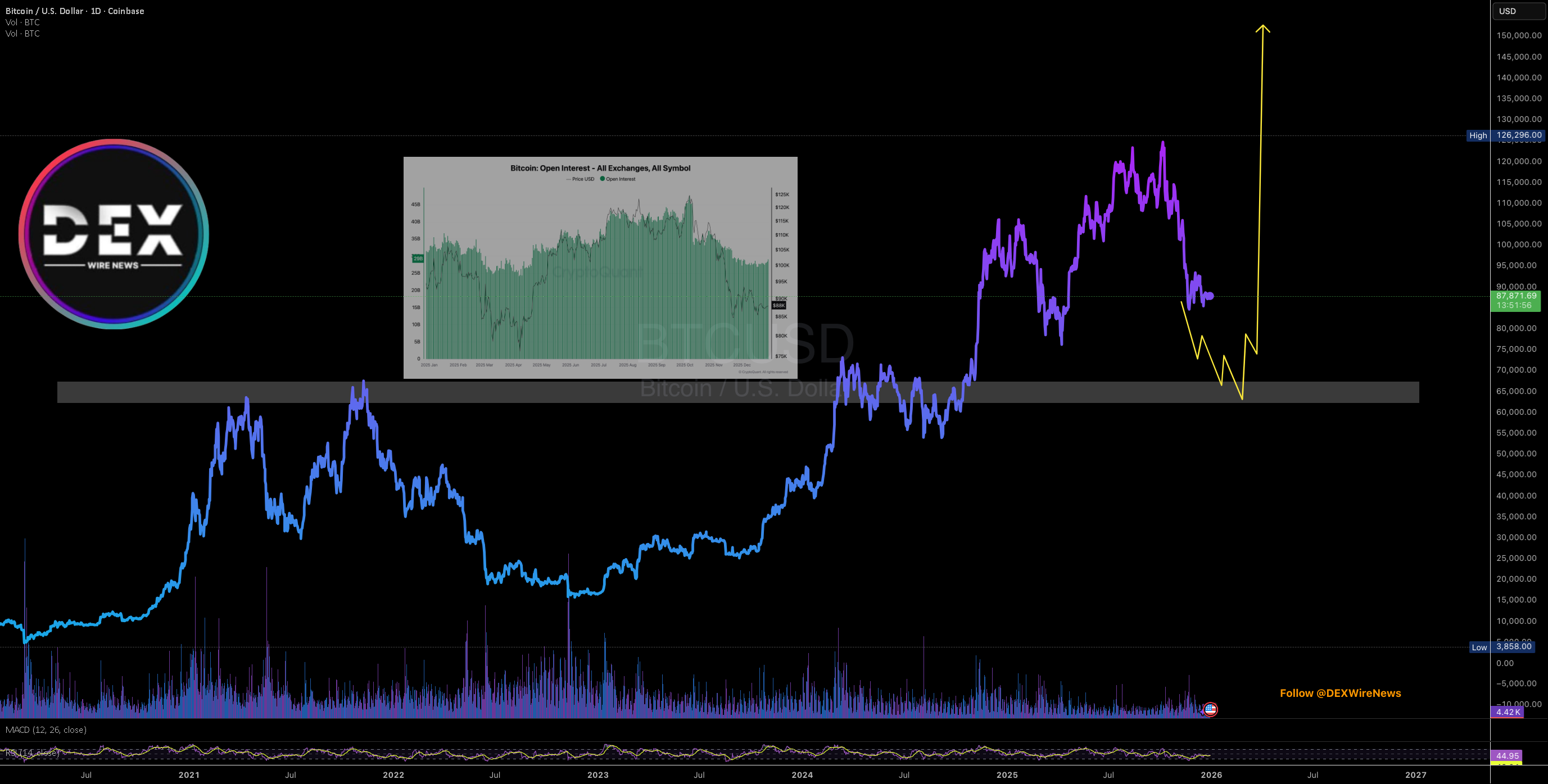Click the 120,000.00 price axis label
Screen dimensions: 1548x784
(x=1519, y=161)
